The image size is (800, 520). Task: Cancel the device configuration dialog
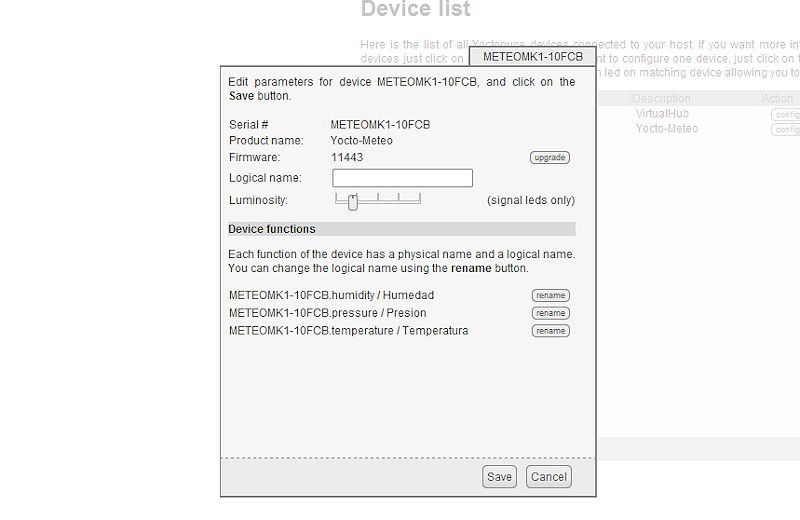(548, 477)
